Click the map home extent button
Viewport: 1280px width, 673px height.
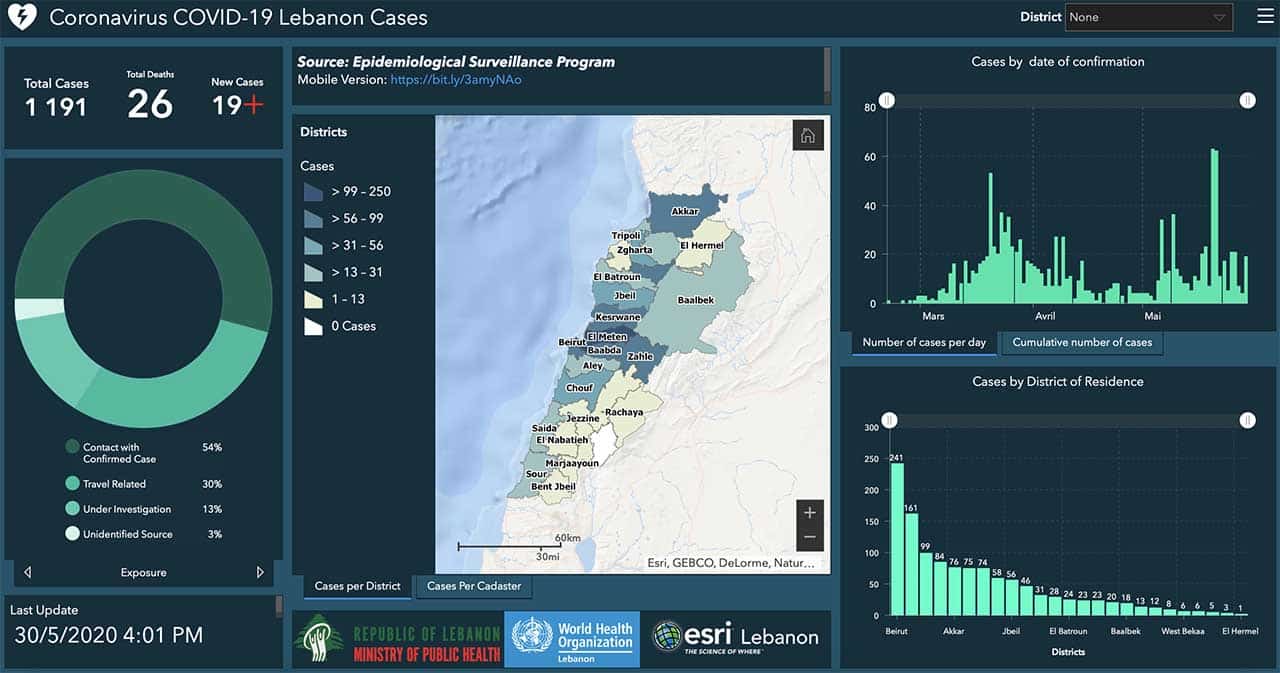coord(807,136)
